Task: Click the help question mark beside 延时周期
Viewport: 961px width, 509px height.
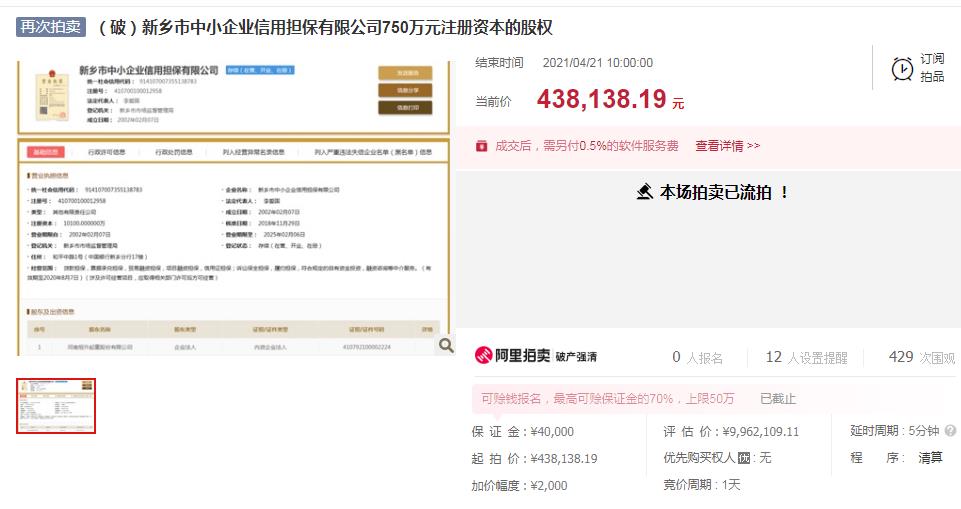Action: pyautogui.click(x=950, y=431)
